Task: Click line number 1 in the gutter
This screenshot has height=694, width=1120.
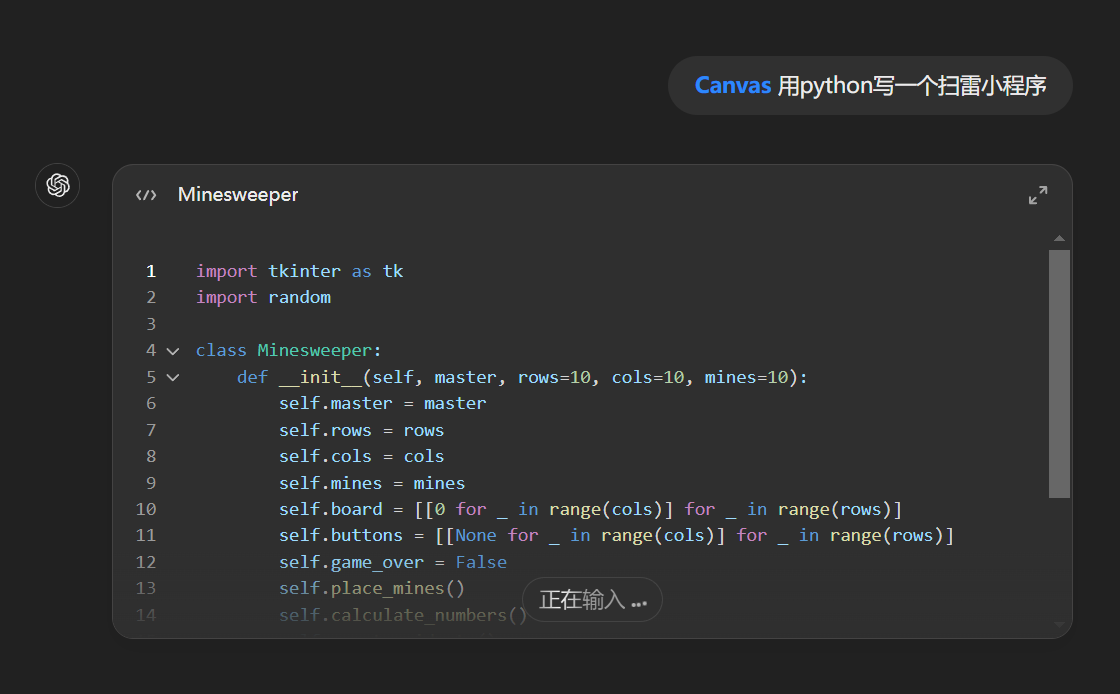Action: click(x=151, y=271)
